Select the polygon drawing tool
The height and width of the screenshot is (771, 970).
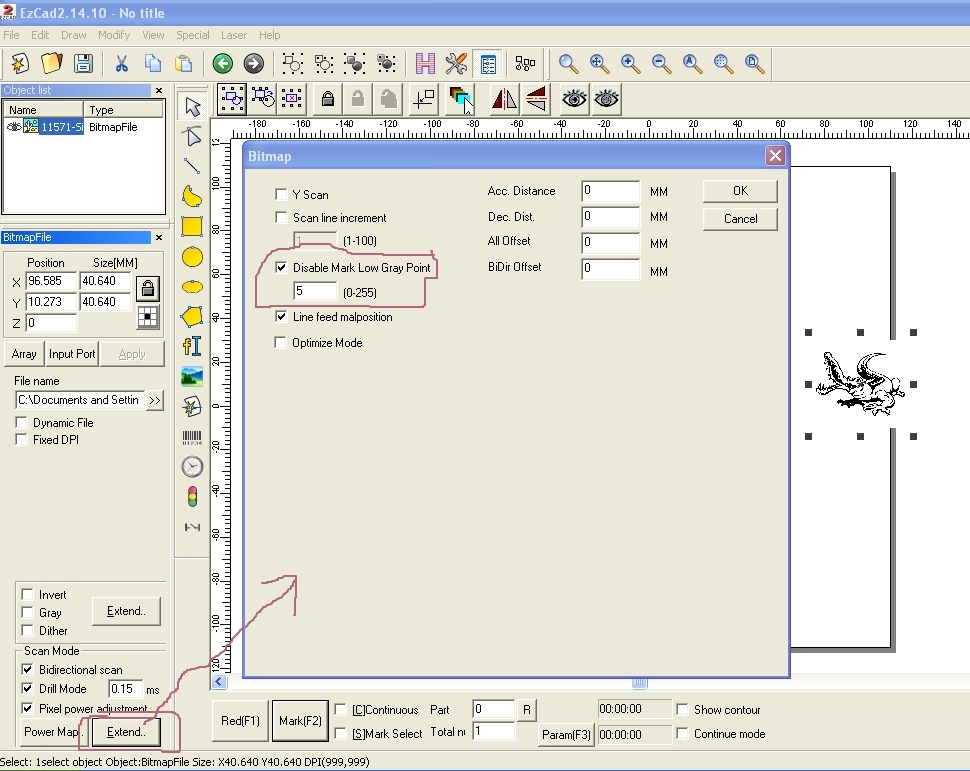tap(192, 317)
